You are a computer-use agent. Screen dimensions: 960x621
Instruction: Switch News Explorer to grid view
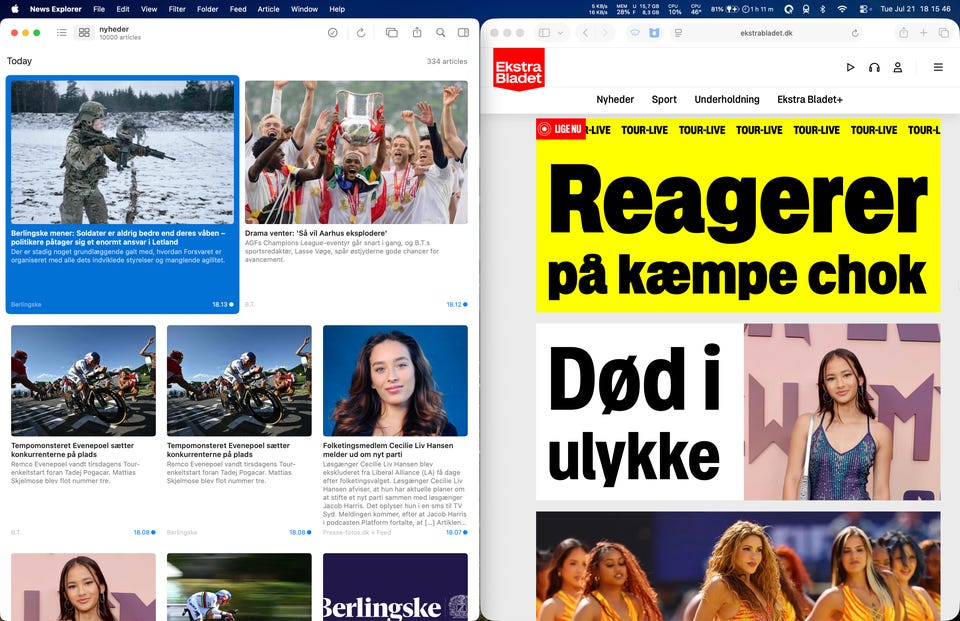(x=84, y=32)
